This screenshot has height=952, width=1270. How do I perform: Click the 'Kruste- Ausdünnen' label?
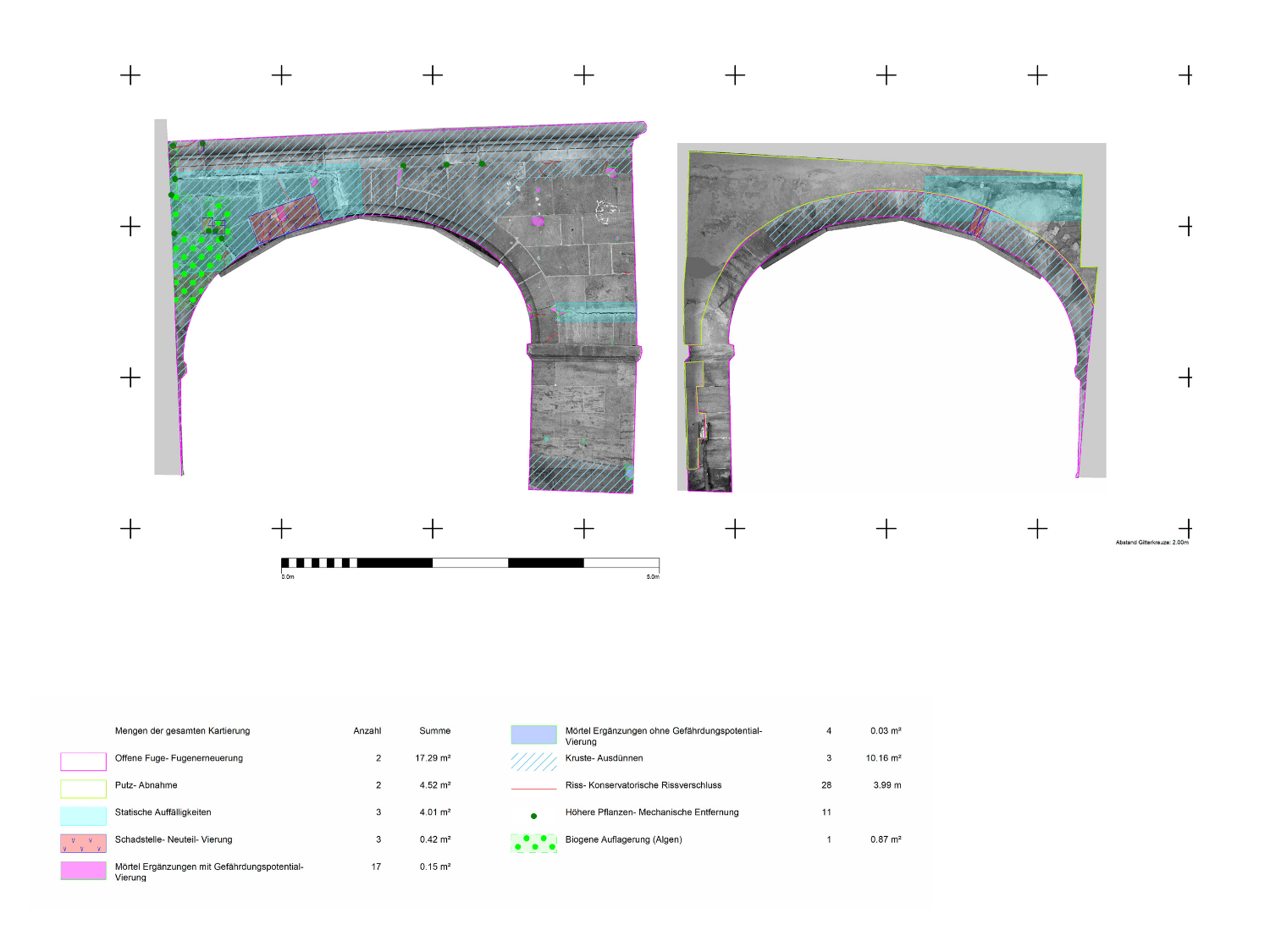(605, 758)
